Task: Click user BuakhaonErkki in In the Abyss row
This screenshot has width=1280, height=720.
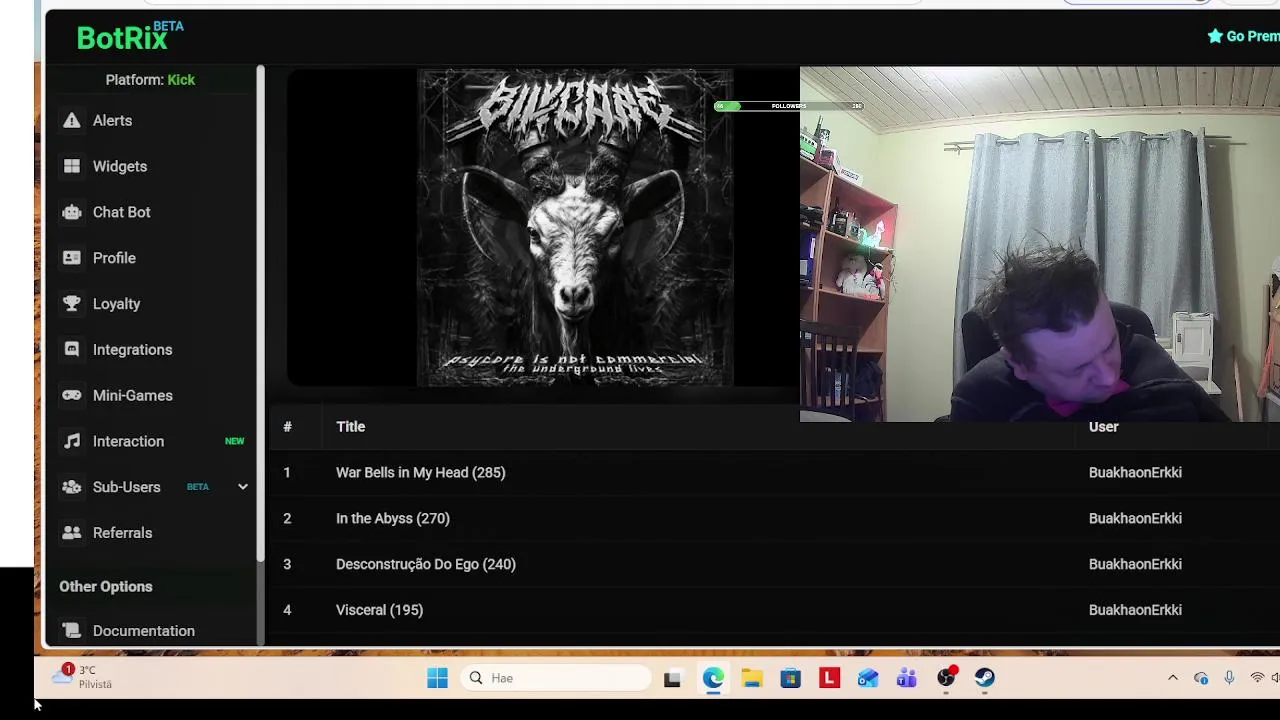Action: point(1135,519)
